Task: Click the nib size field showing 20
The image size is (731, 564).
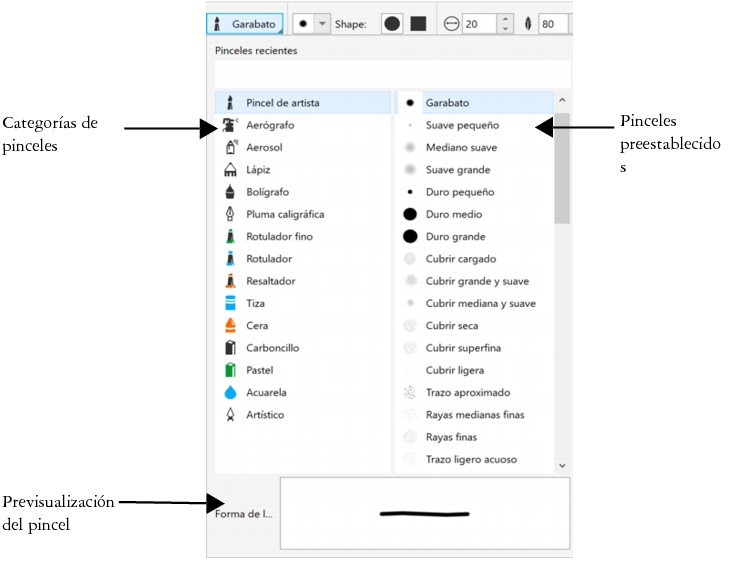Action: [478, 23]
